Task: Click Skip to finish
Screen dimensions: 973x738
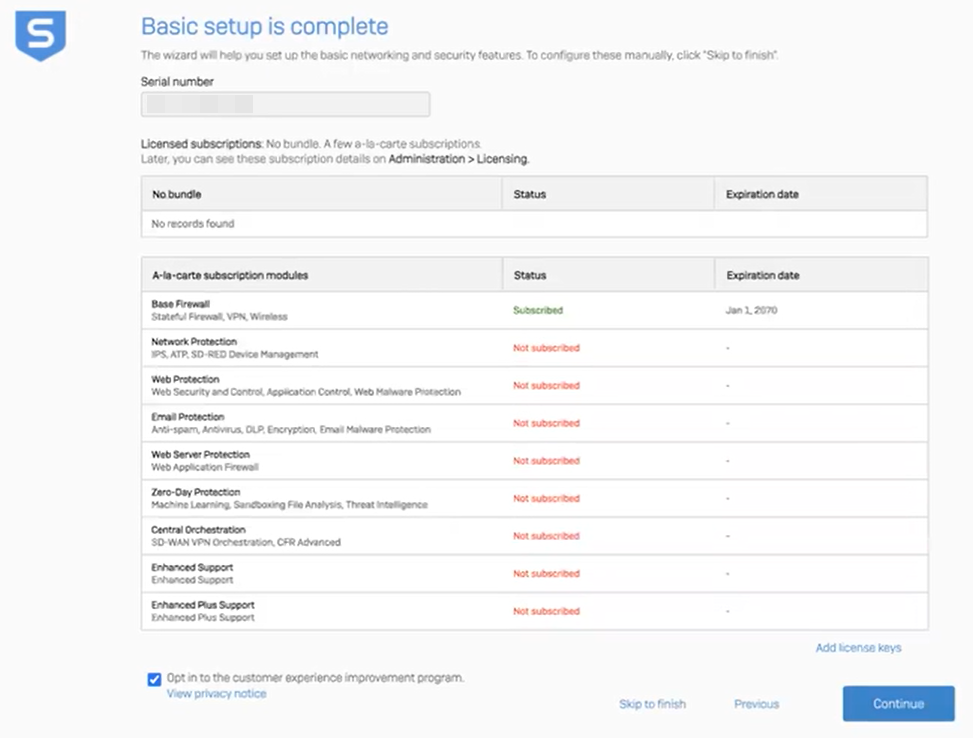Action: 652,704
